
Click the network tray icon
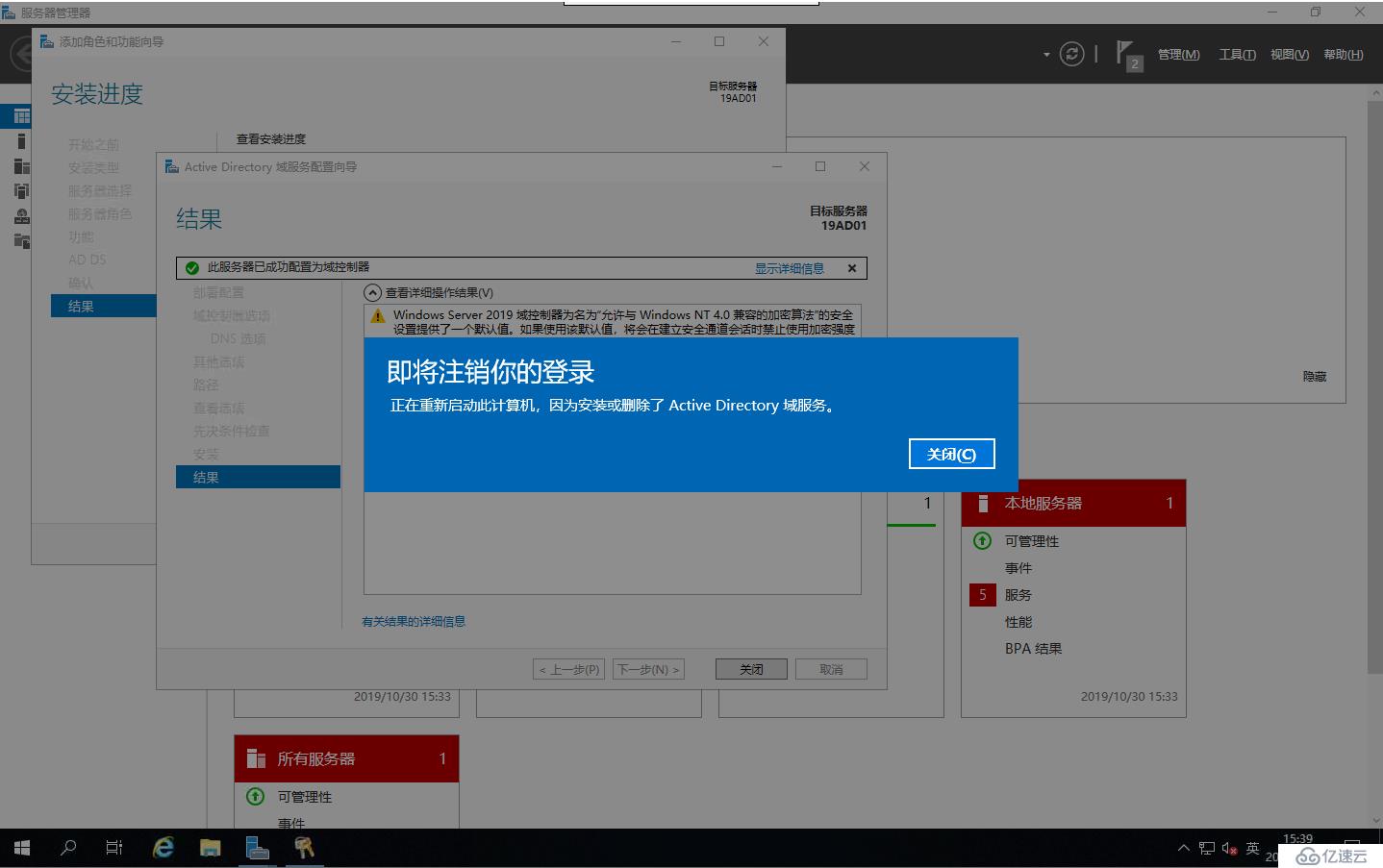point(1207,848)
